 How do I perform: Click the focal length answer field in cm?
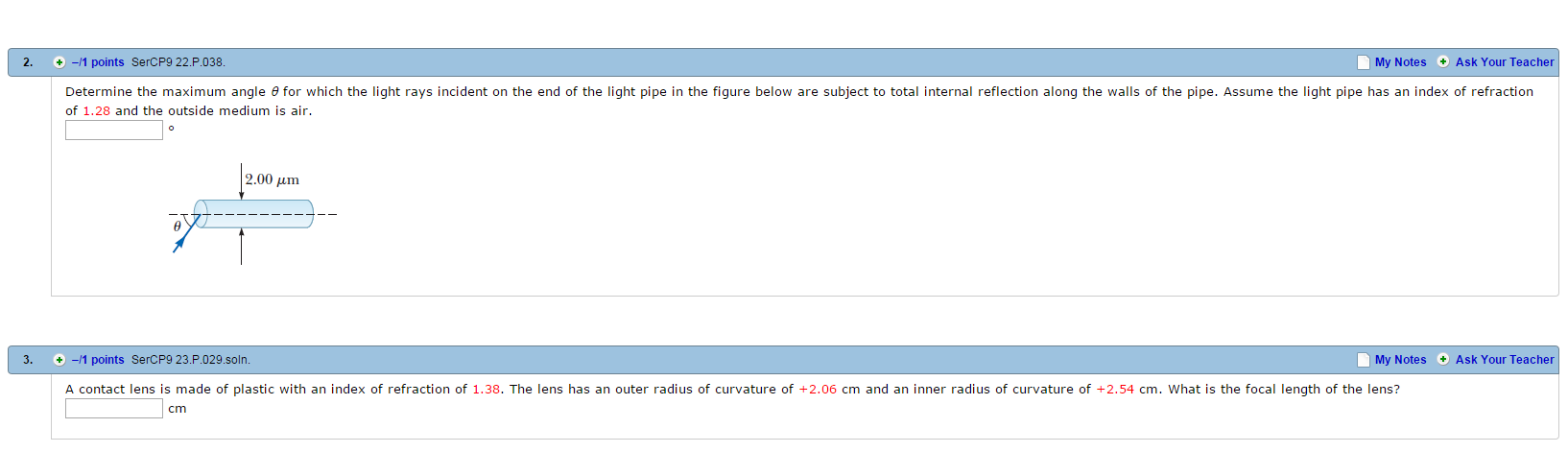tap(114, 408)
